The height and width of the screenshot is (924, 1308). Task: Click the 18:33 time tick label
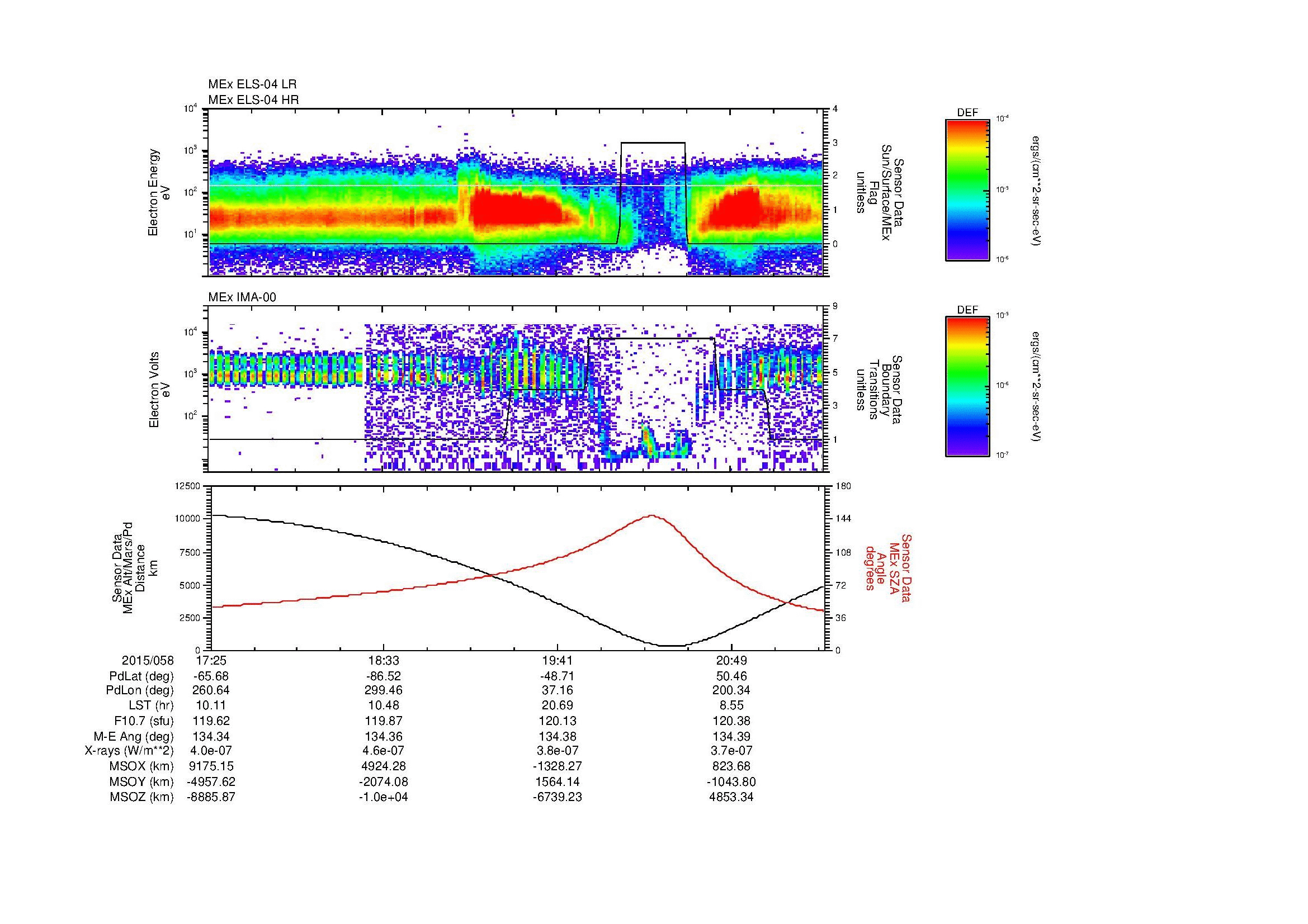(385, 660)
